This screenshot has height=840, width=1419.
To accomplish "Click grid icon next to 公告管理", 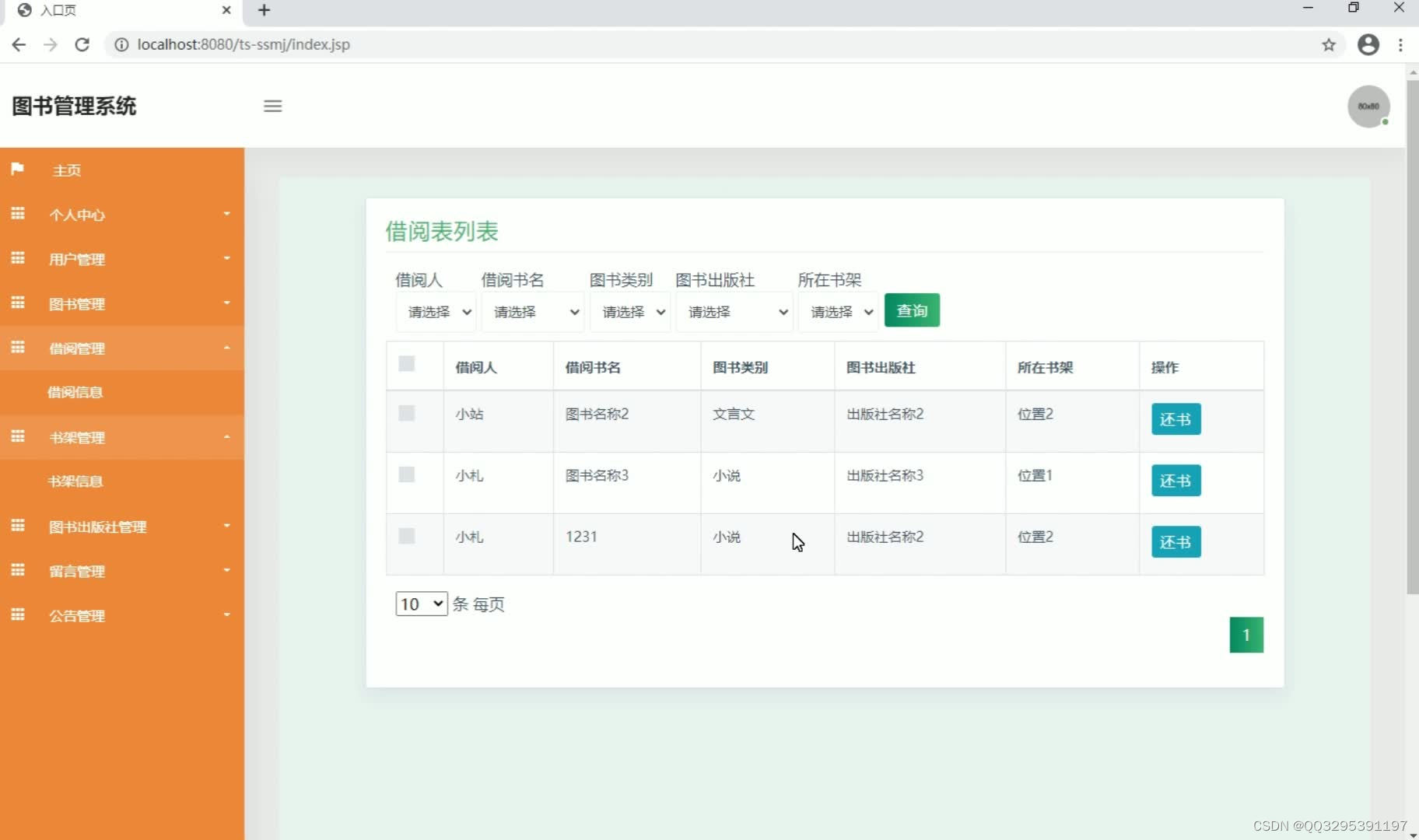I will click(18, 614).
